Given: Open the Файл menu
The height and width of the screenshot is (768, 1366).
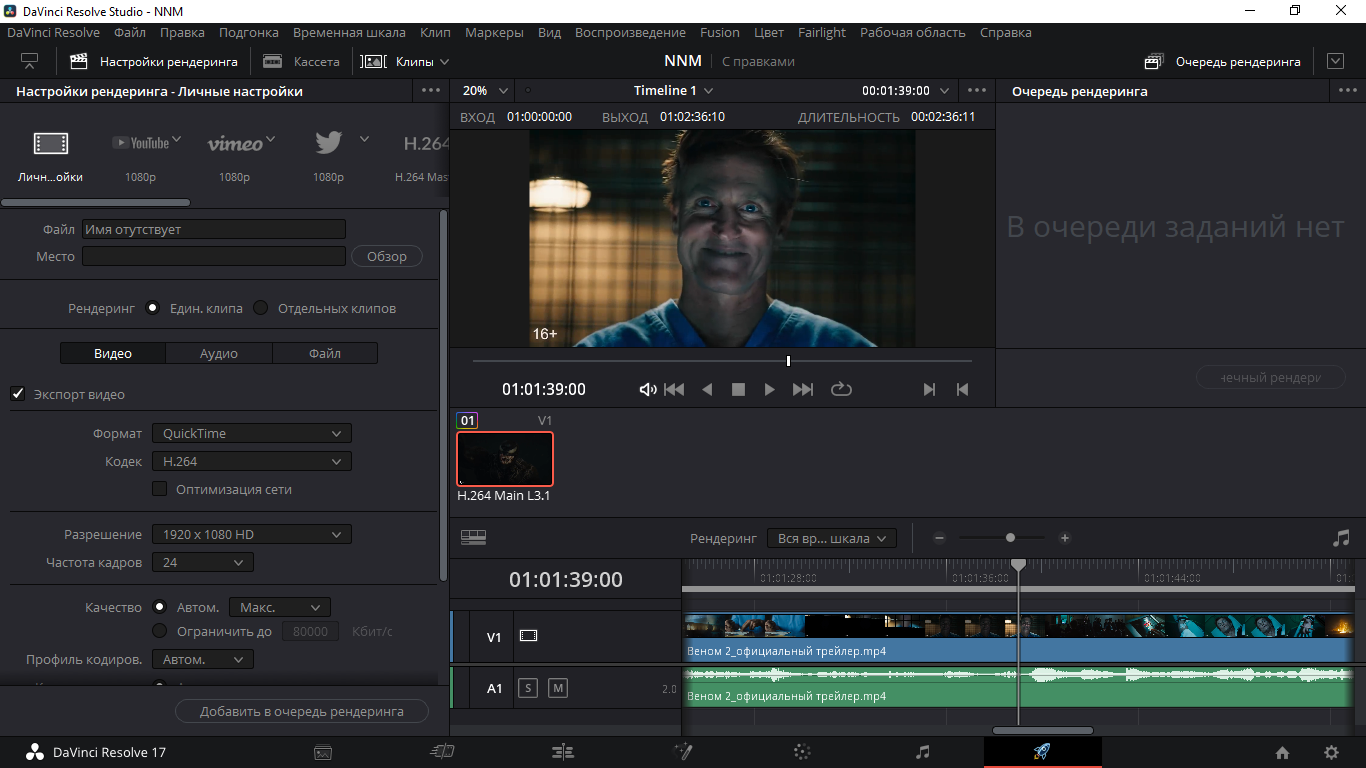Looking at the screenshot, I should tap(130, 32).
